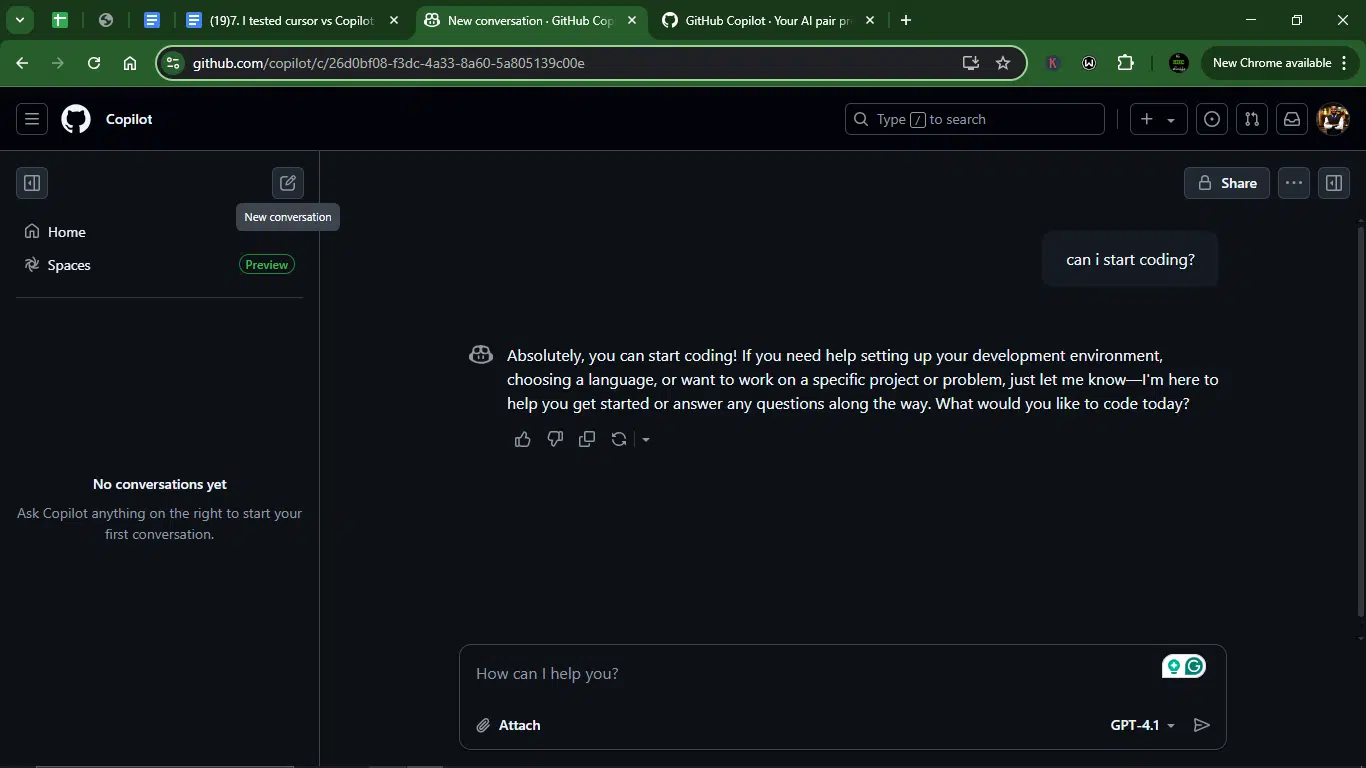Open regenerate options dropdown arrow

646,439
